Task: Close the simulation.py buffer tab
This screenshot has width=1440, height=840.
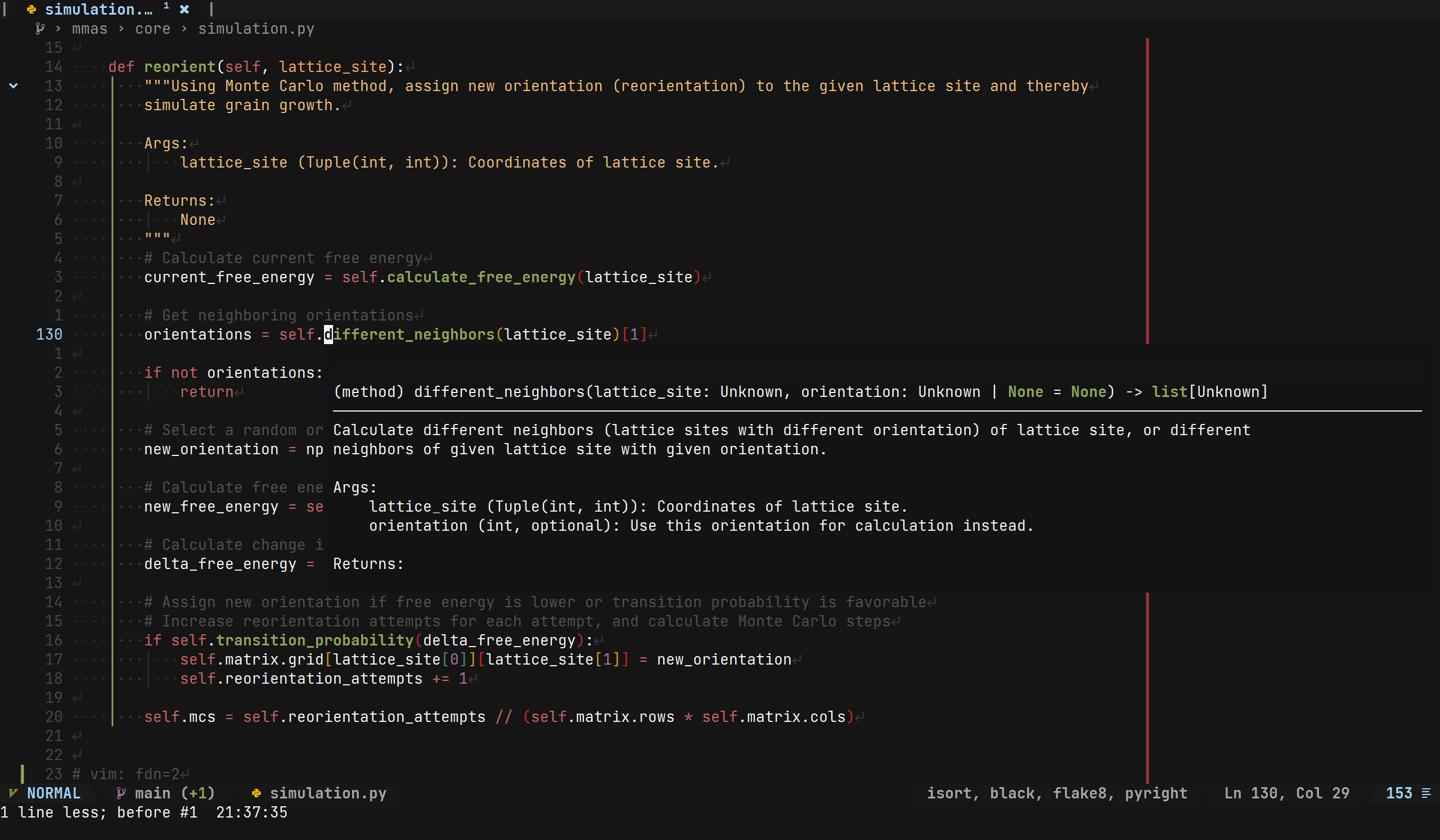Action: click(184, 9)
